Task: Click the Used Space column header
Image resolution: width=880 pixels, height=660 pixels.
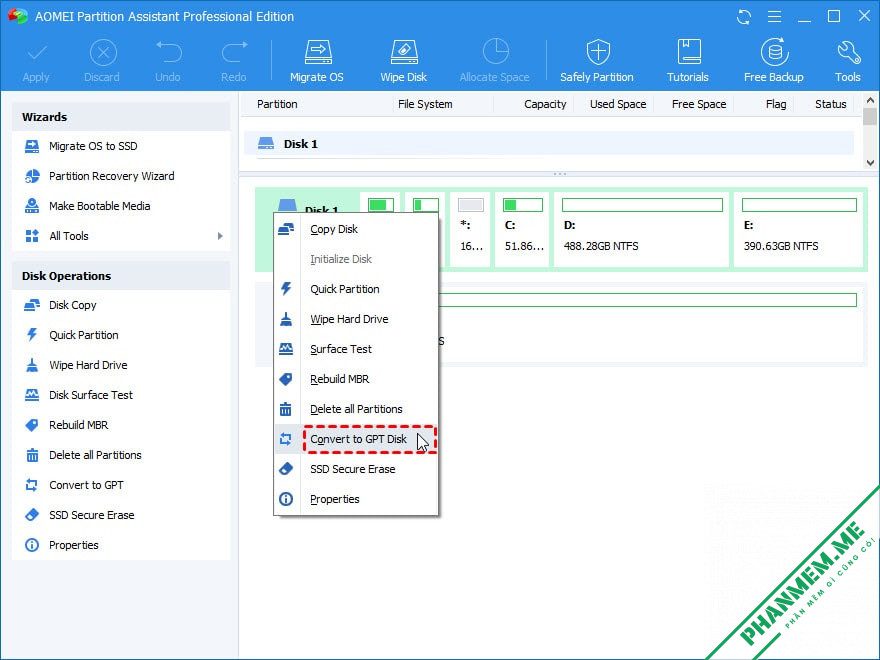Action: coord(618,104)
